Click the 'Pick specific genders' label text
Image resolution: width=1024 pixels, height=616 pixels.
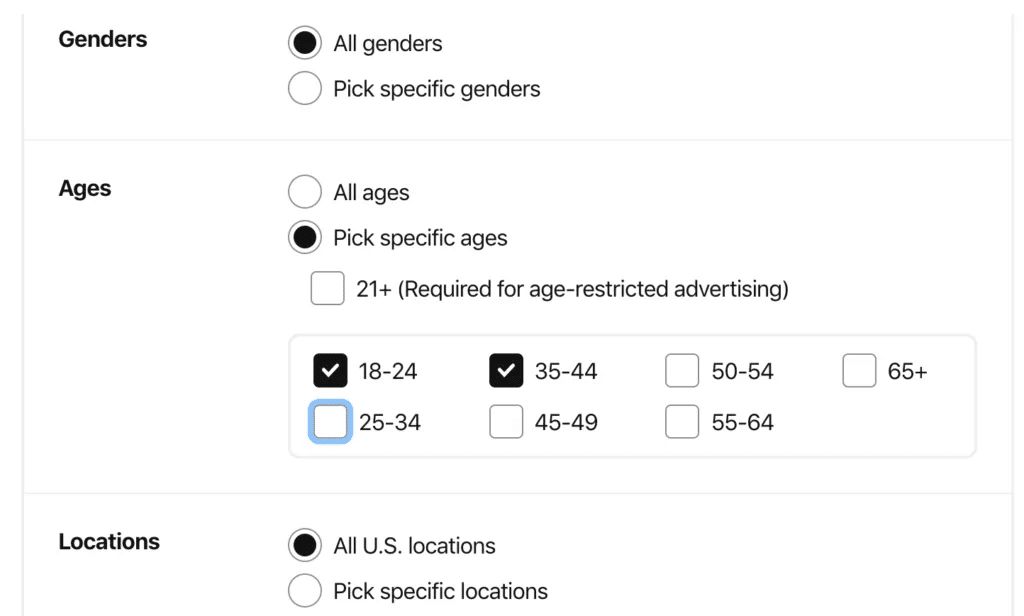point(437,89)
